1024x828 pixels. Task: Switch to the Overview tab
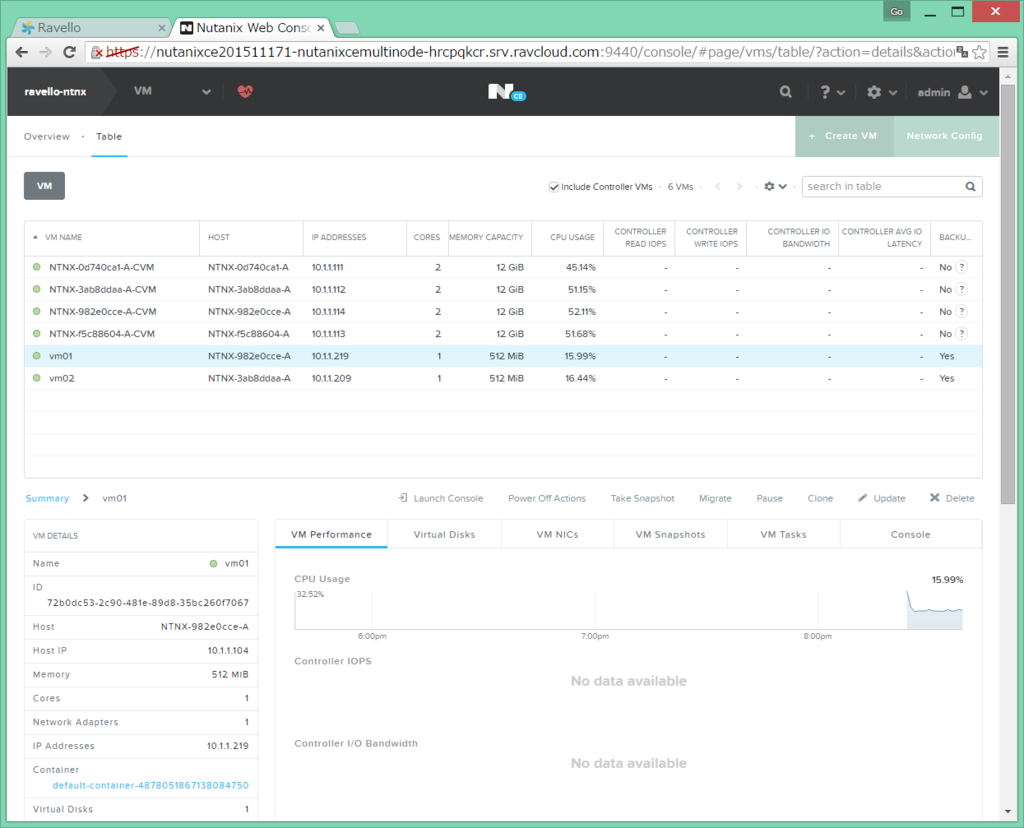click(x=46, y=136)
